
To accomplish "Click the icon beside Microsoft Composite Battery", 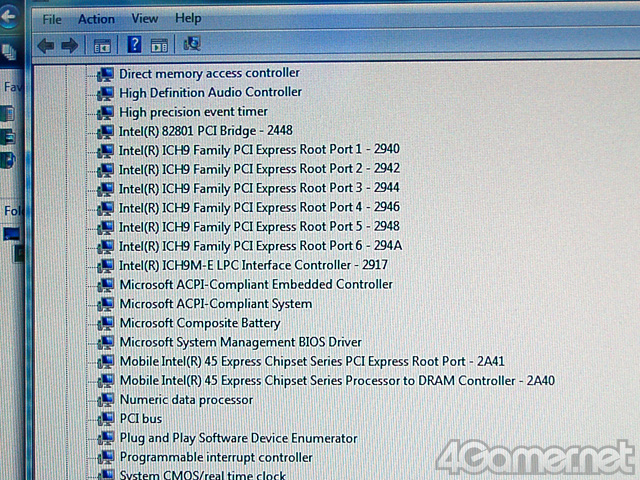I will pos(105,323).
